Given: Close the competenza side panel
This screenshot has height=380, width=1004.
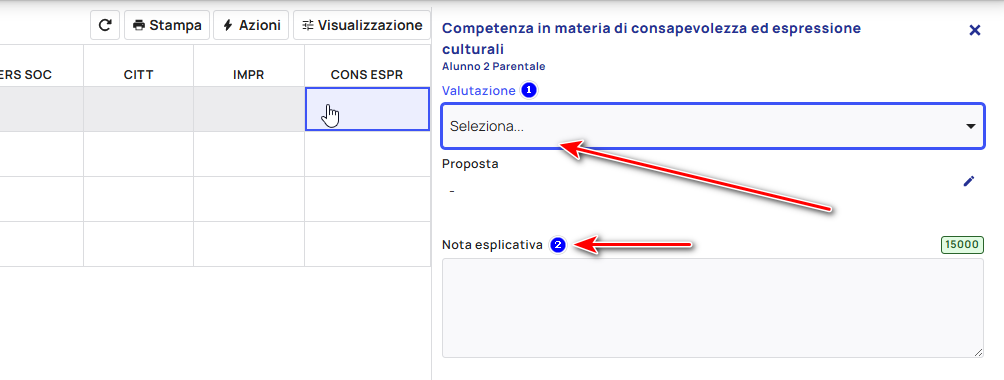Looking at the screenshot, I should pyautogui.click(x=975, y=30).
